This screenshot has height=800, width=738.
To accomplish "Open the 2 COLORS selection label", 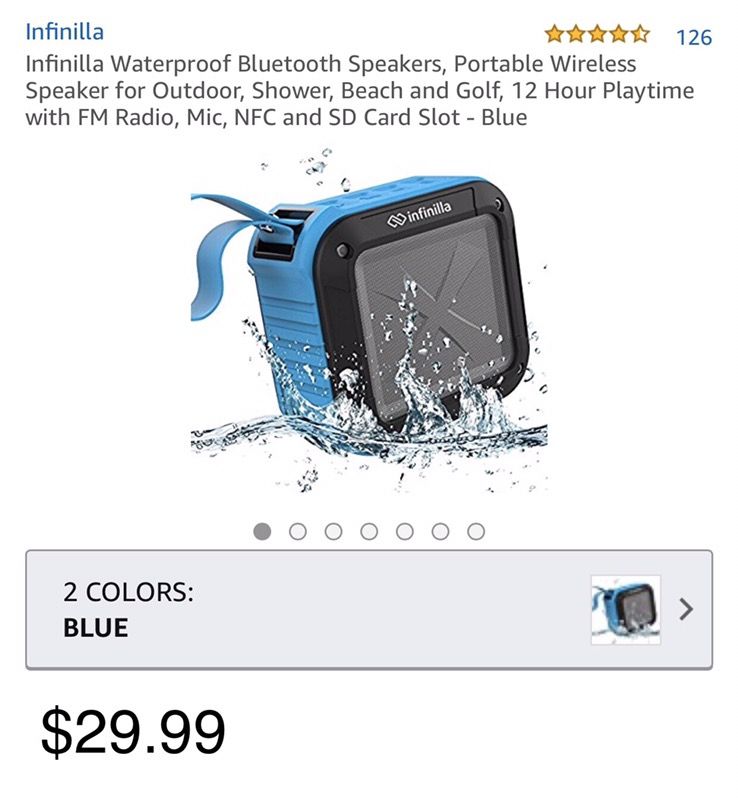I will point(129,592).
